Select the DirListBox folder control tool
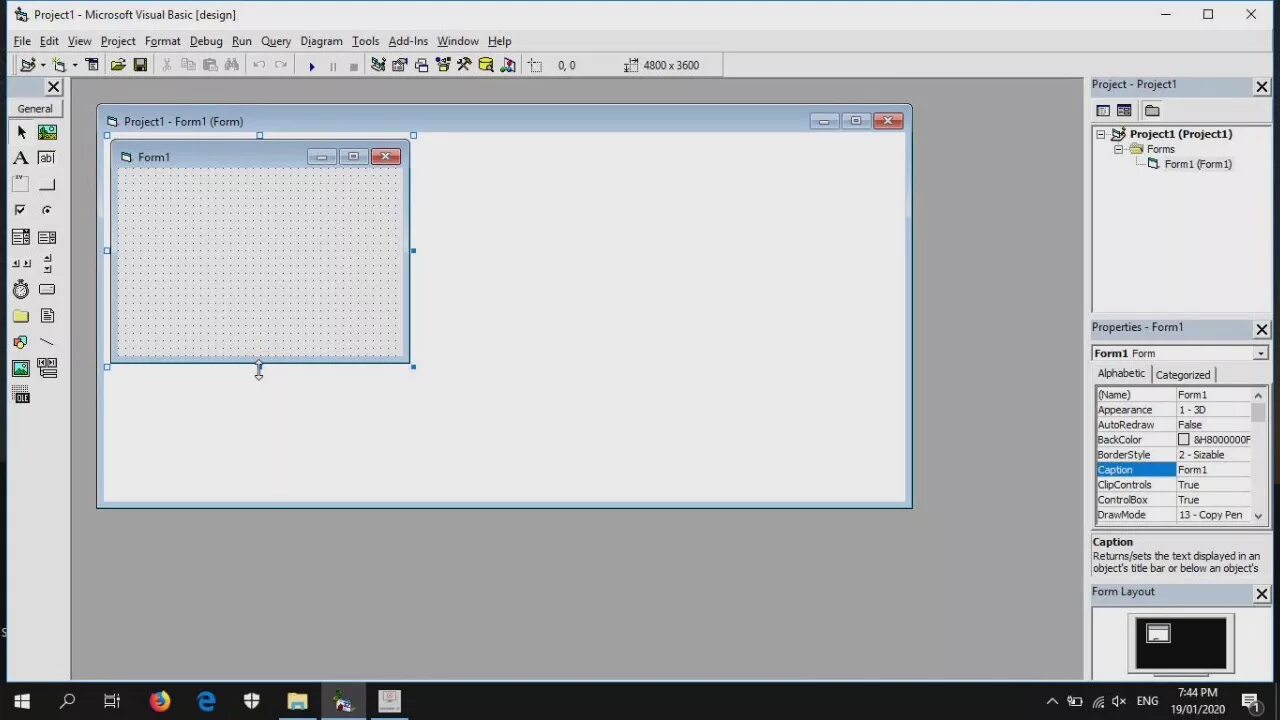Screen dimensions: 1280x720 click(21, 316)
